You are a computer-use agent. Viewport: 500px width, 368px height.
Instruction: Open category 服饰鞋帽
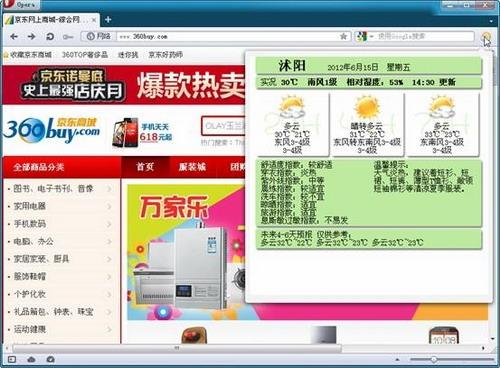point(29,277)
